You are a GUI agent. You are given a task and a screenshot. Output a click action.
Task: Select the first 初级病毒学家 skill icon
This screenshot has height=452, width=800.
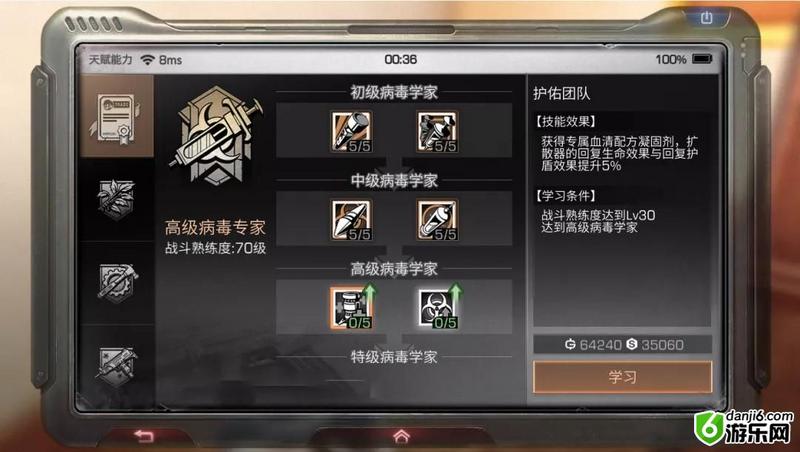tap(352, 132)
